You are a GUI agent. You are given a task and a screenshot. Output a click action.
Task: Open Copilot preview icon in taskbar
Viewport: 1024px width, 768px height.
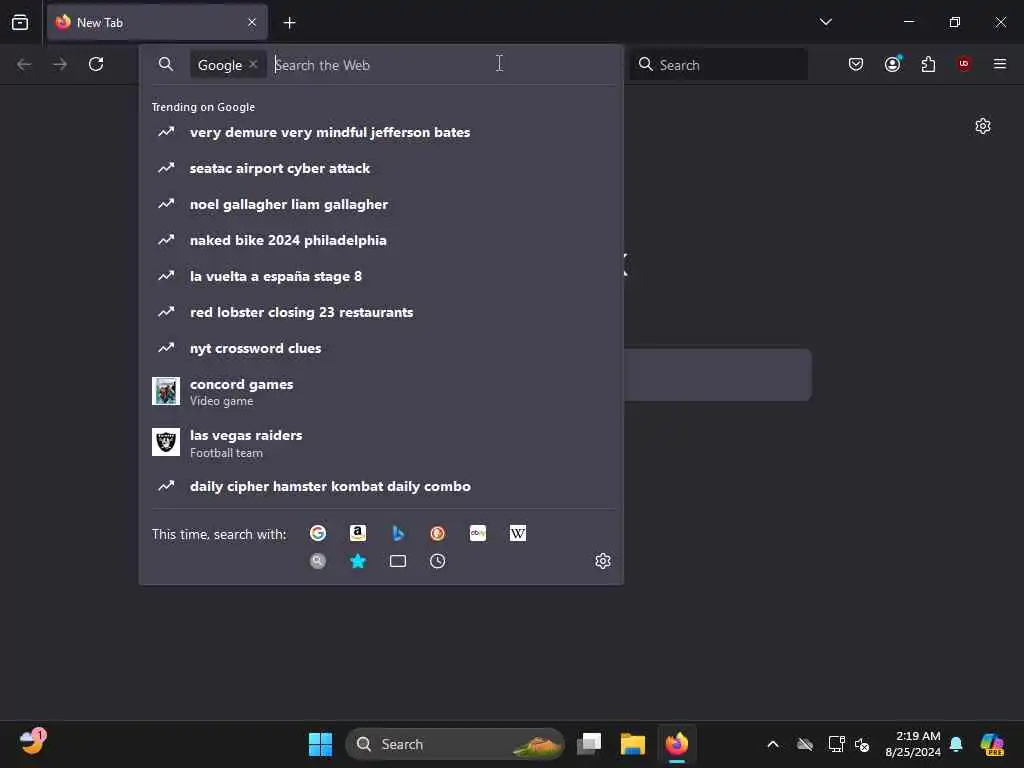[x=993, y=744]
